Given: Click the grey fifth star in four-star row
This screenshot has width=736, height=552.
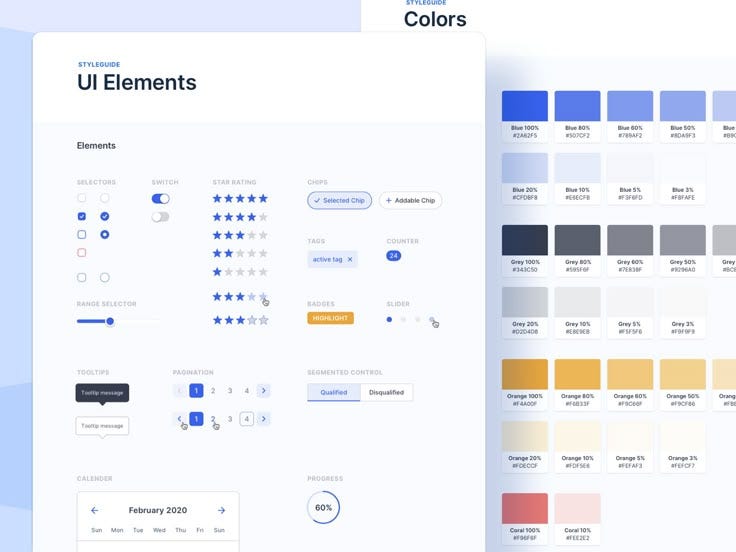Looking at the screenshot, I should 263,217.
